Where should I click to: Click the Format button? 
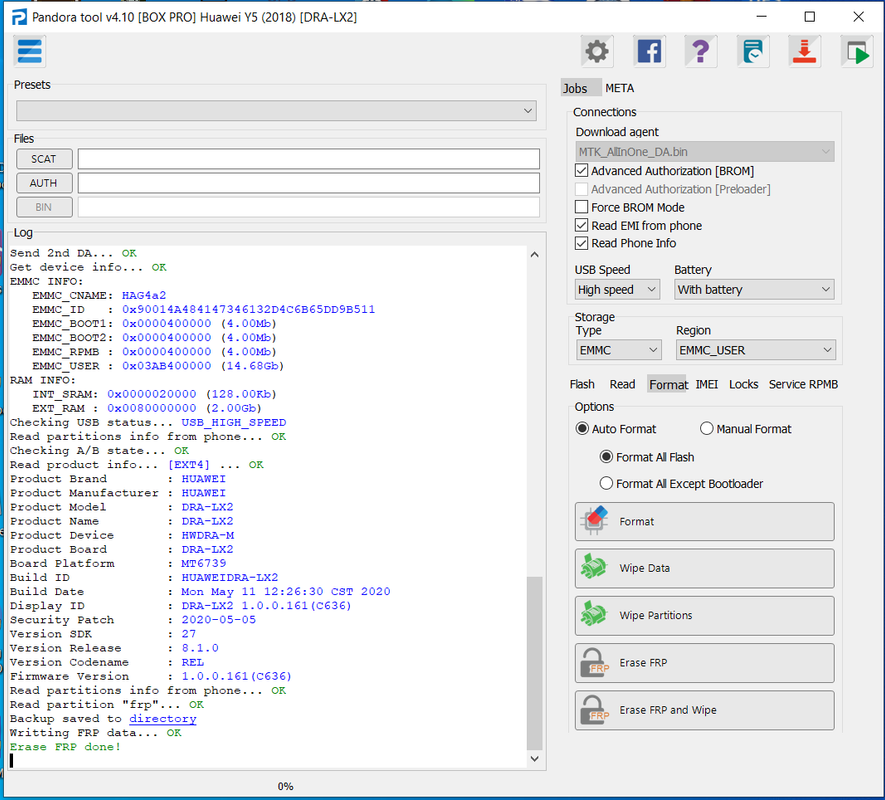click(x=704, y=522)
